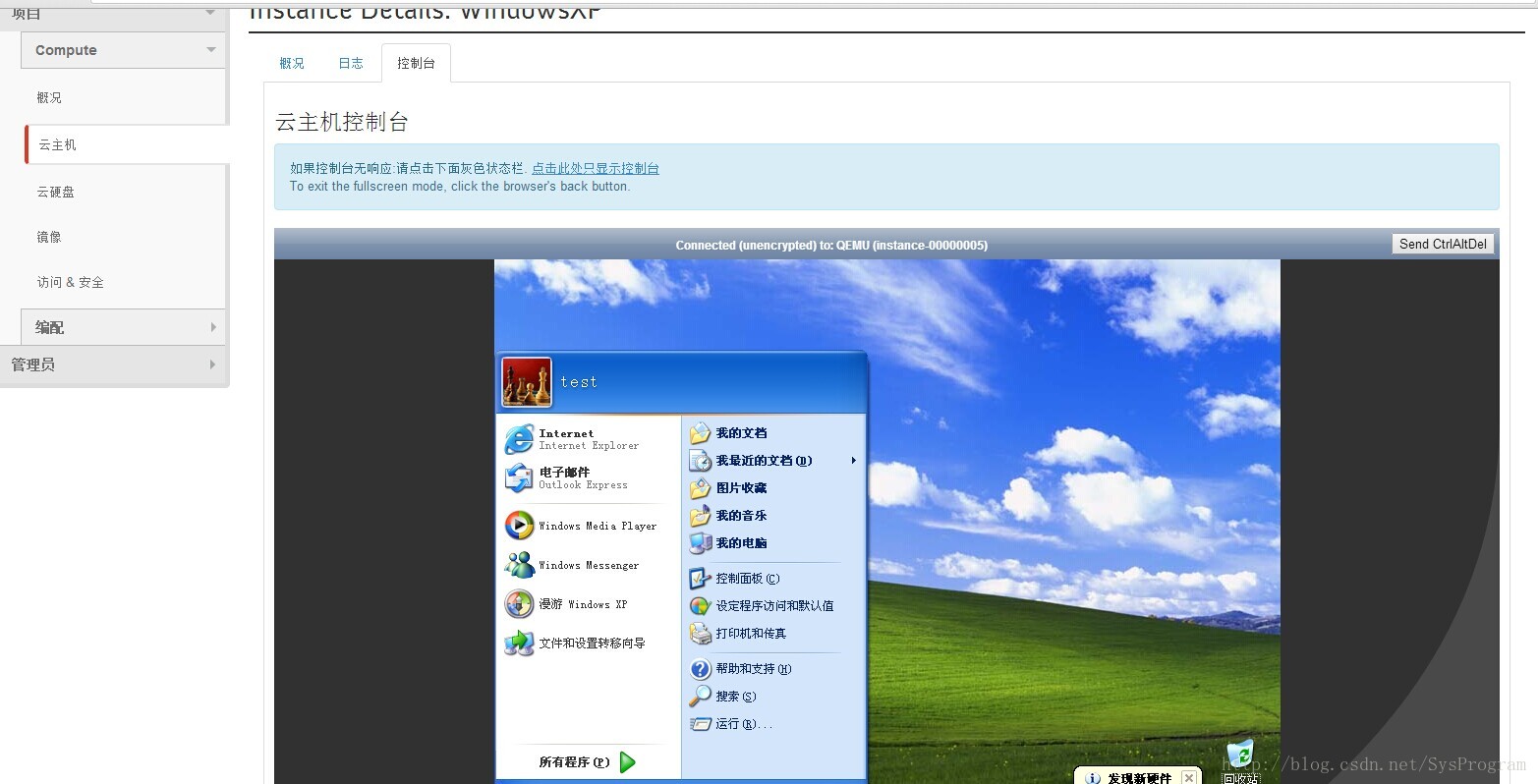Click the test user name
This screenshot has height=784, width=1538.
click(579, 382)
